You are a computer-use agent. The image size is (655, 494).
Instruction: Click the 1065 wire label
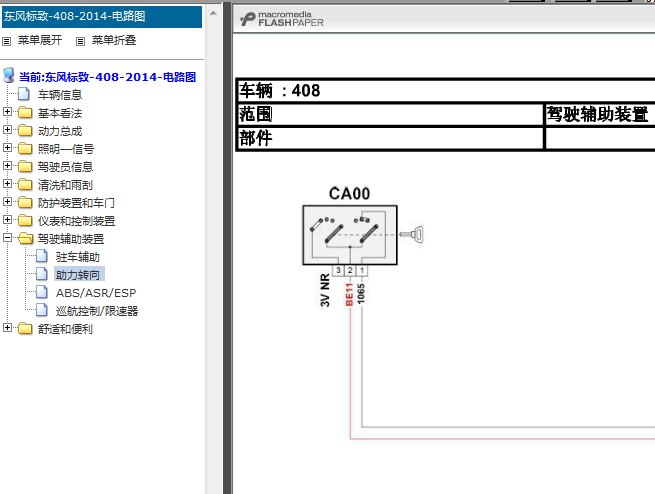click(361, 294)
